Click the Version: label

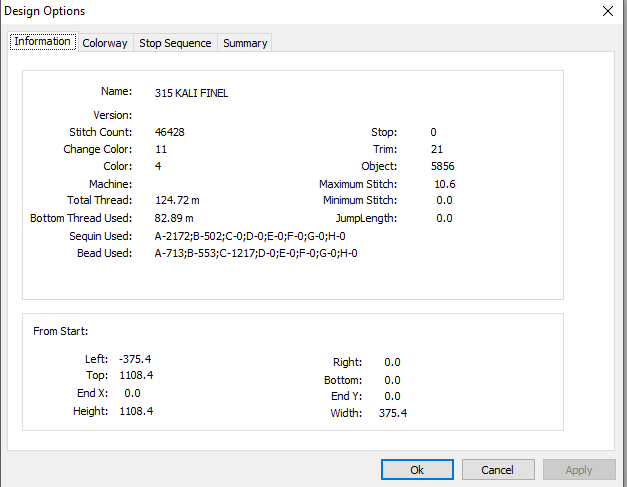112,115
